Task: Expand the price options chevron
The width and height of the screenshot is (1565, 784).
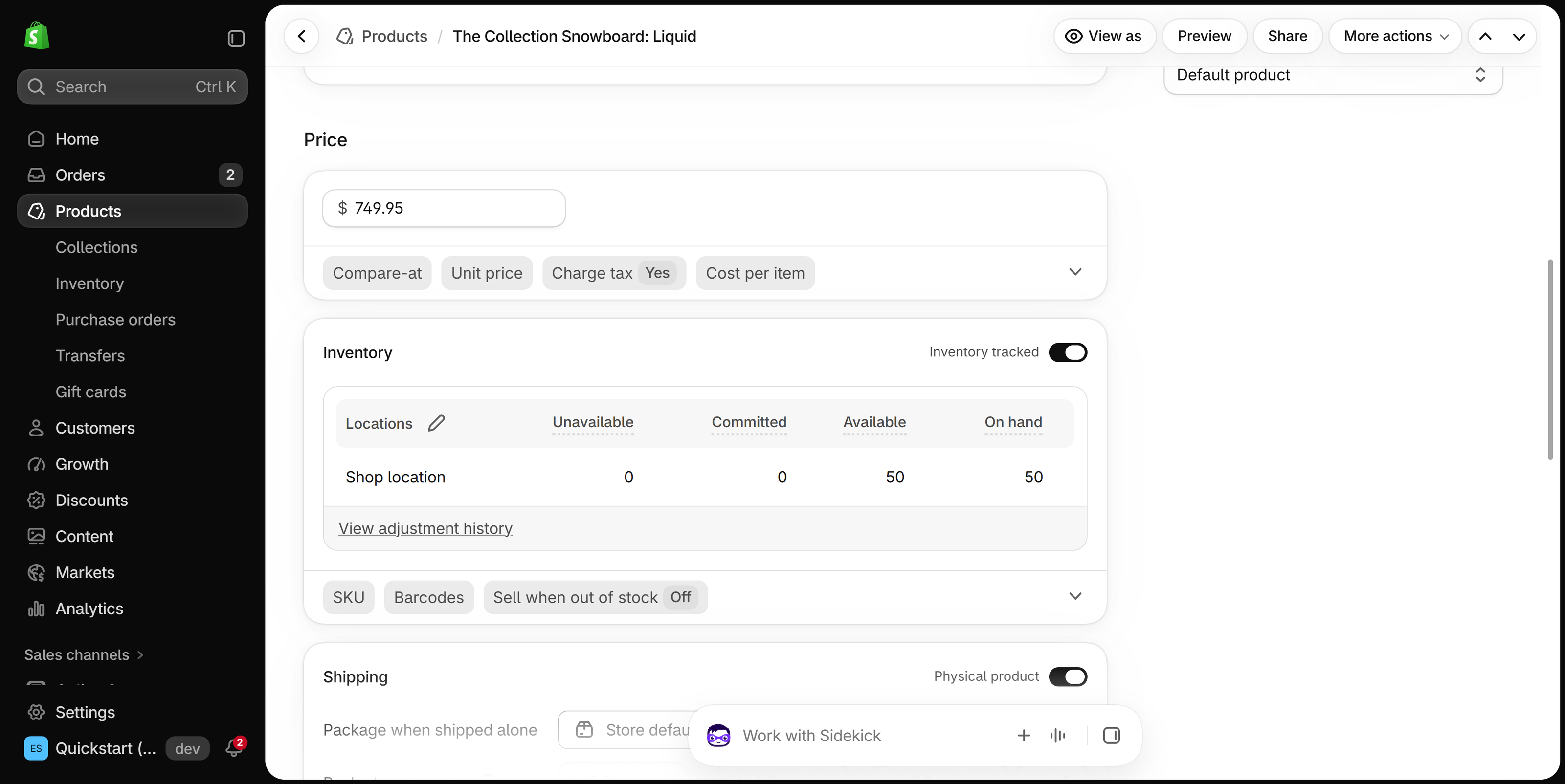Action: (x=1075, y=272)
